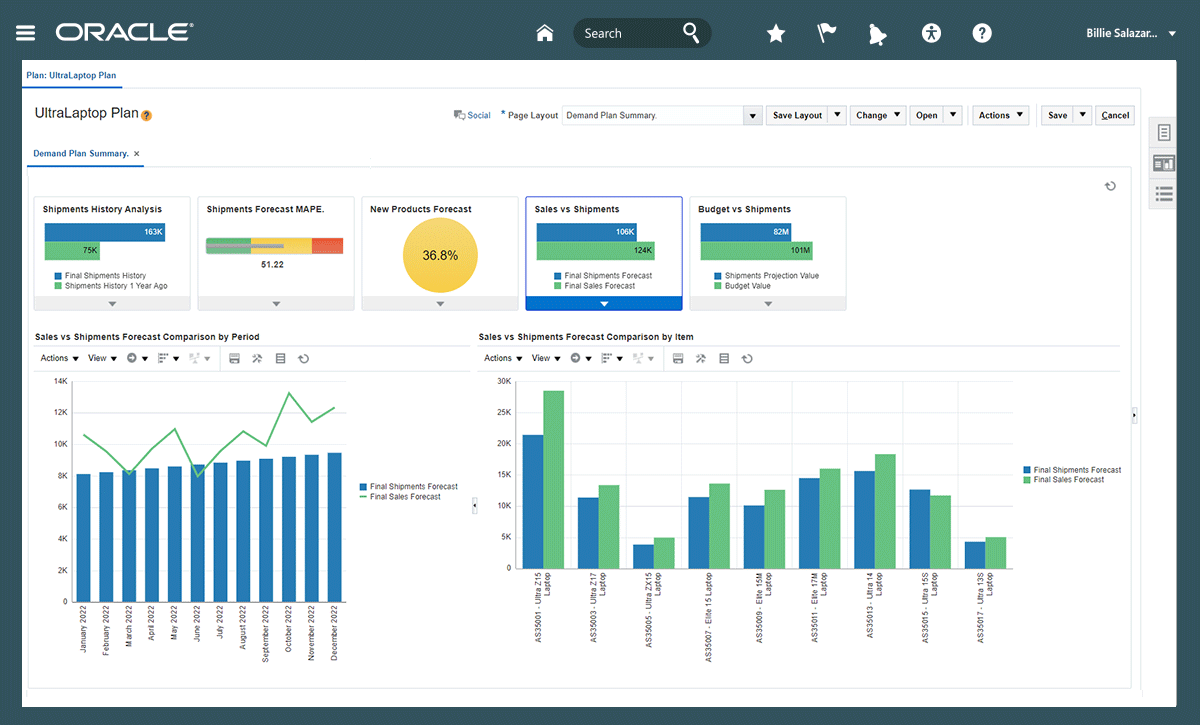
Task: Click the Shipments Forecast MAPE gauge bar
Action: (x=274, y=246)
